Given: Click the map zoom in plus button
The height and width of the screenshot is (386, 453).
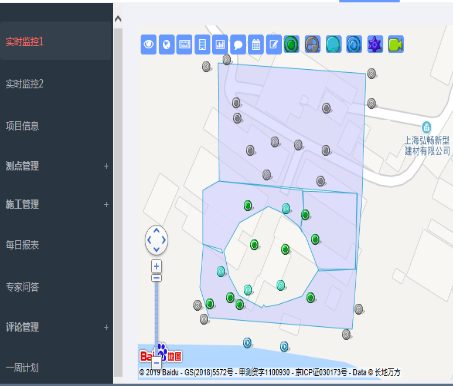Looking at the screenshot, I should 156,266.
